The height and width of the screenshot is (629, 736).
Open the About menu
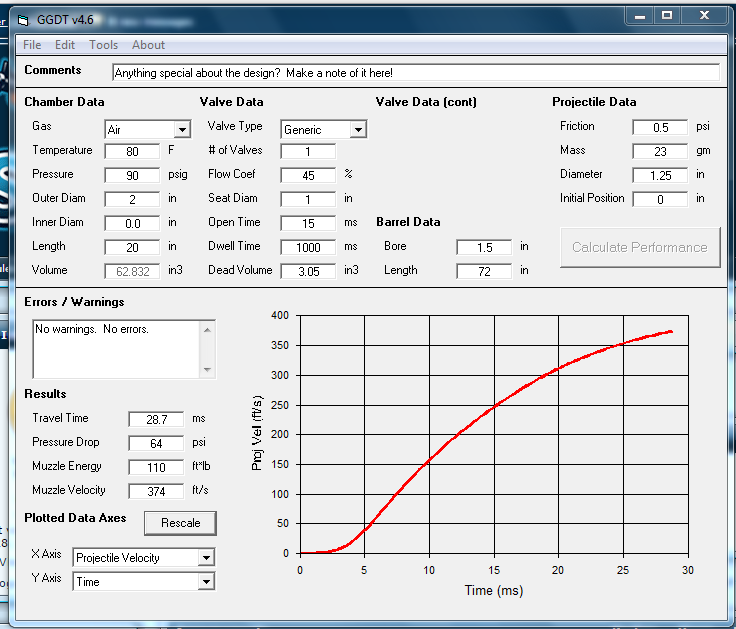click(148, 45)
